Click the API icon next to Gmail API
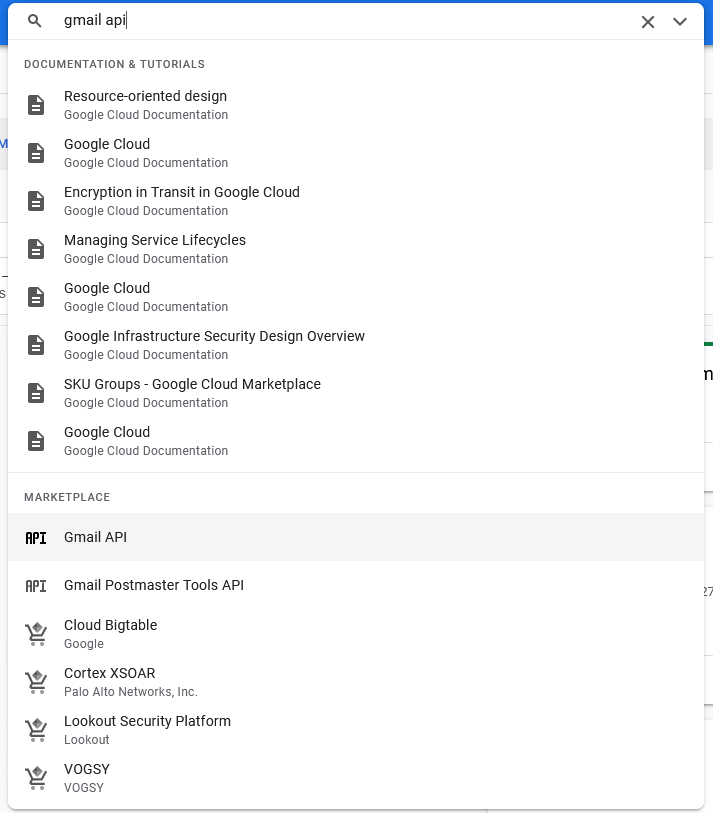 (36, 537)
